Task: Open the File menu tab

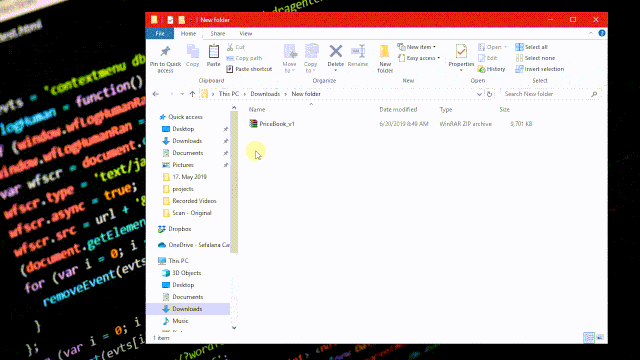Action: click(x=160, y=33)
